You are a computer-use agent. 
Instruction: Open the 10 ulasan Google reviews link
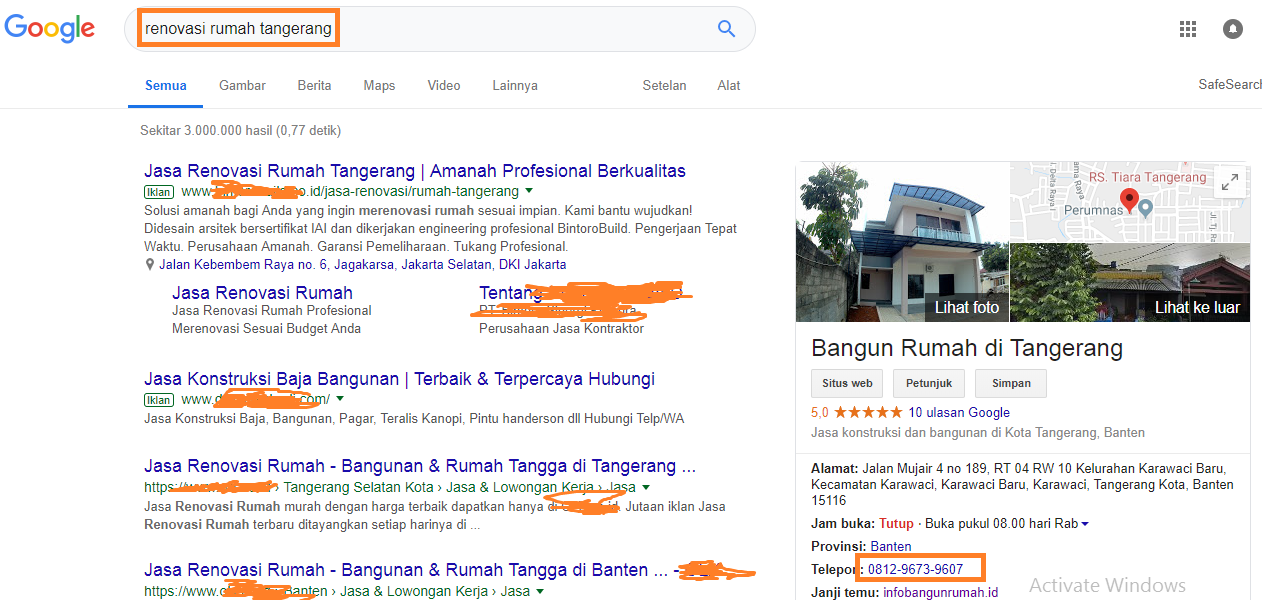(x=959, y=412)
